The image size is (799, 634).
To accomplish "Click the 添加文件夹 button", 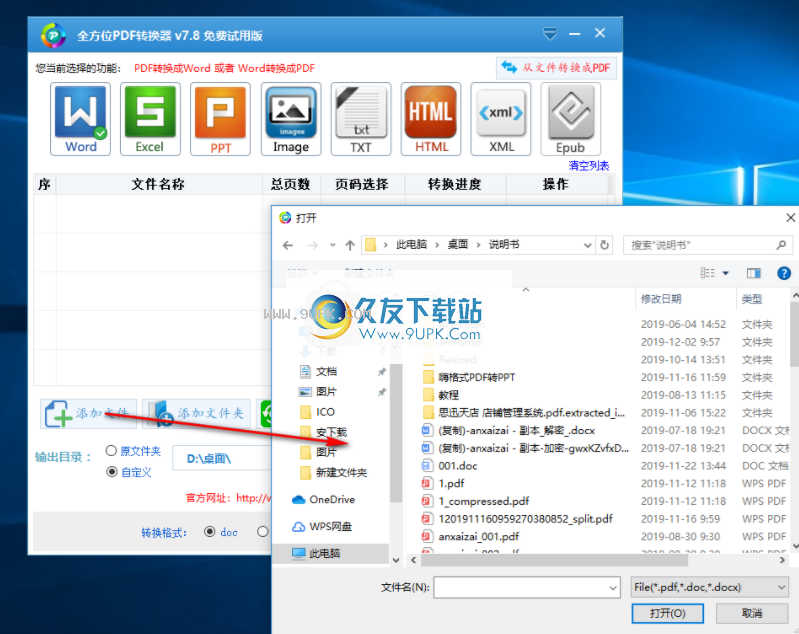I will (197, 413).
